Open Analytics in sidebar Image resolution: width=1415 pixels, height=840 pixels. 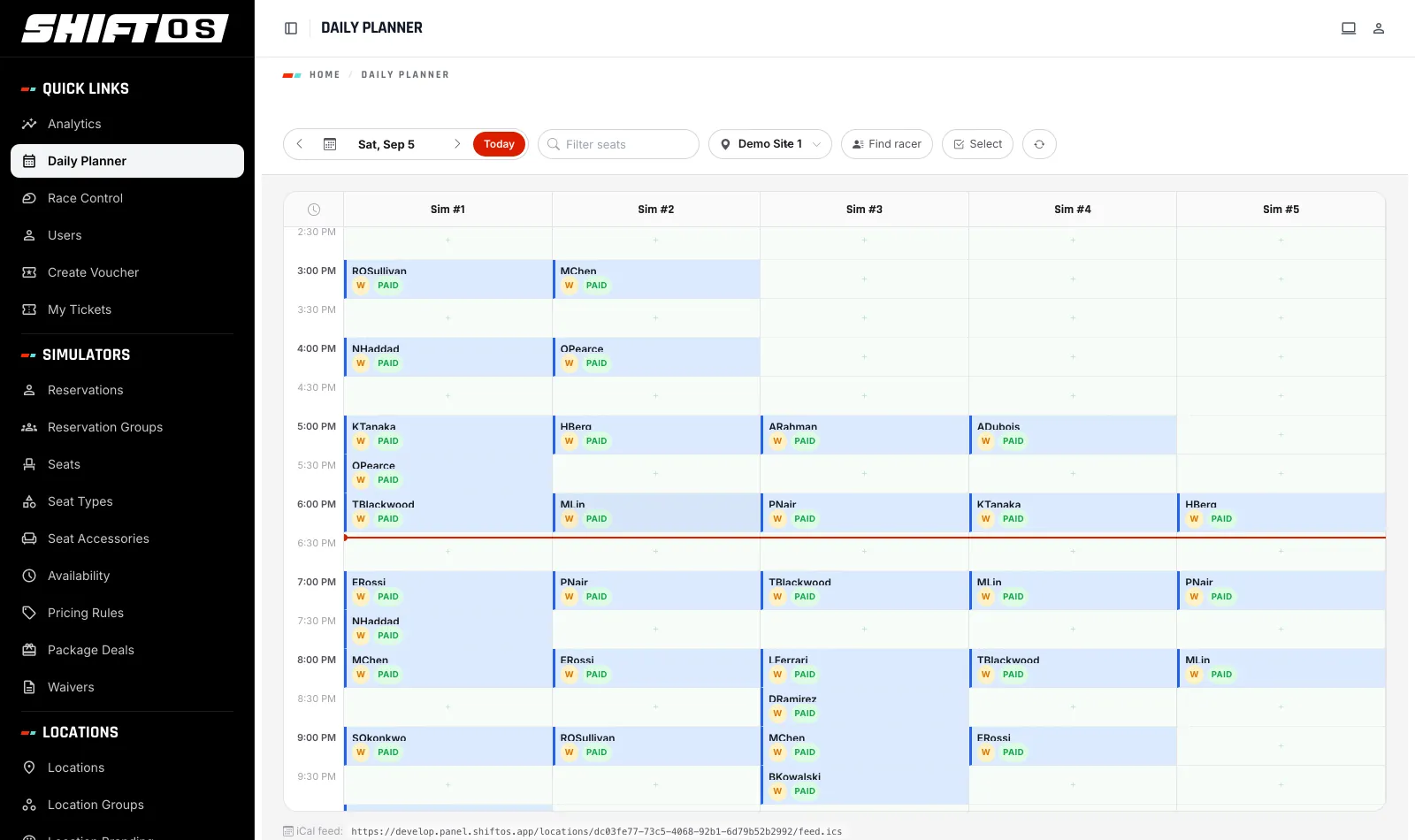click(127, 124)
